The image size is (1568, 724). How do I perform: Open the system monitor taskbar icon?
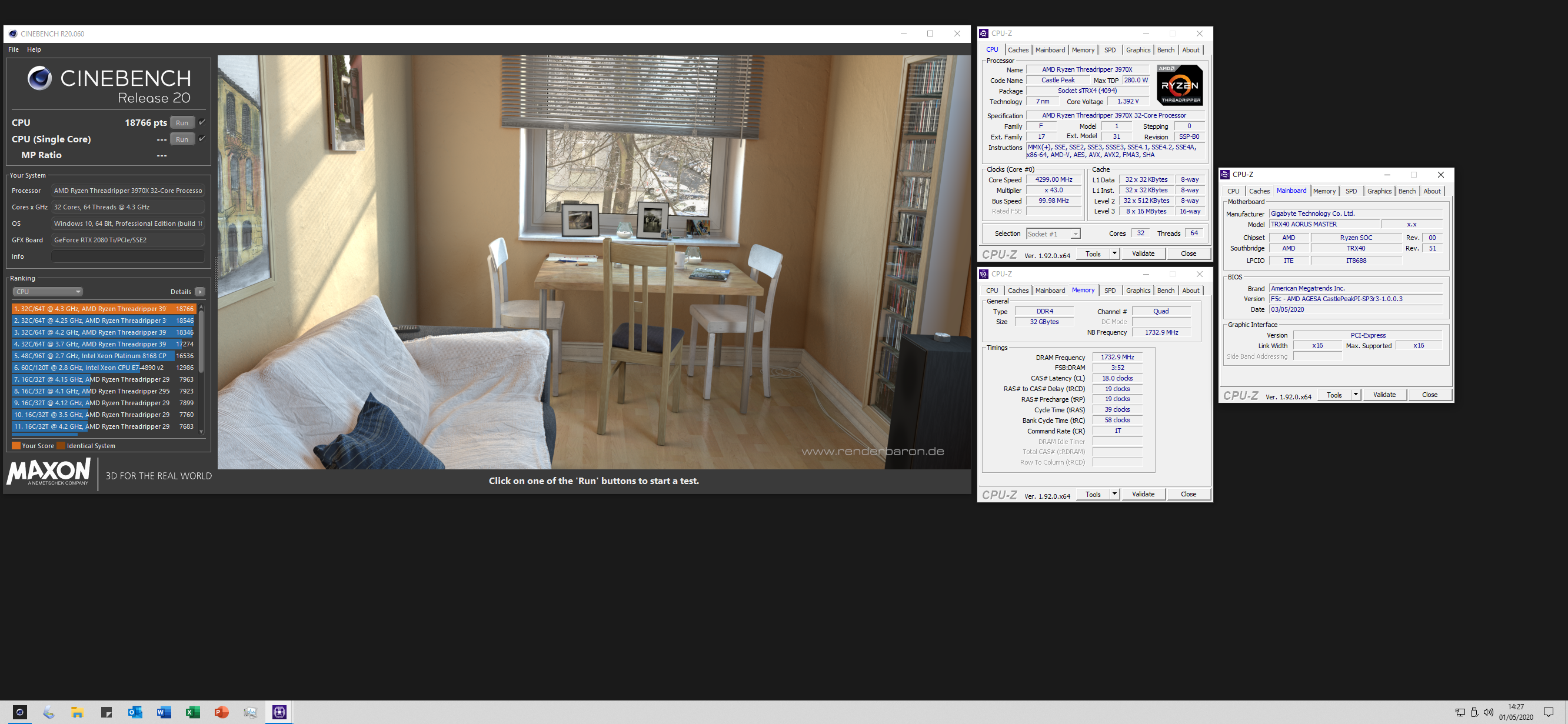[250, 712]
